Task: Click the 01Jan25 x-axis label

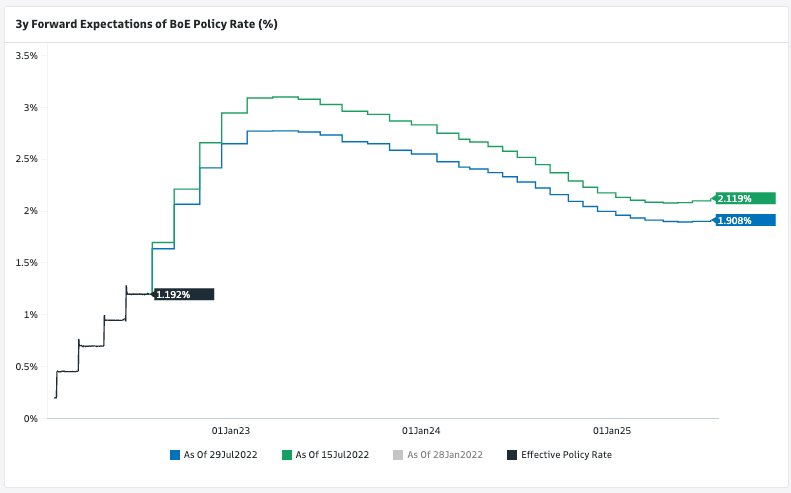Action: pos(612,431)
